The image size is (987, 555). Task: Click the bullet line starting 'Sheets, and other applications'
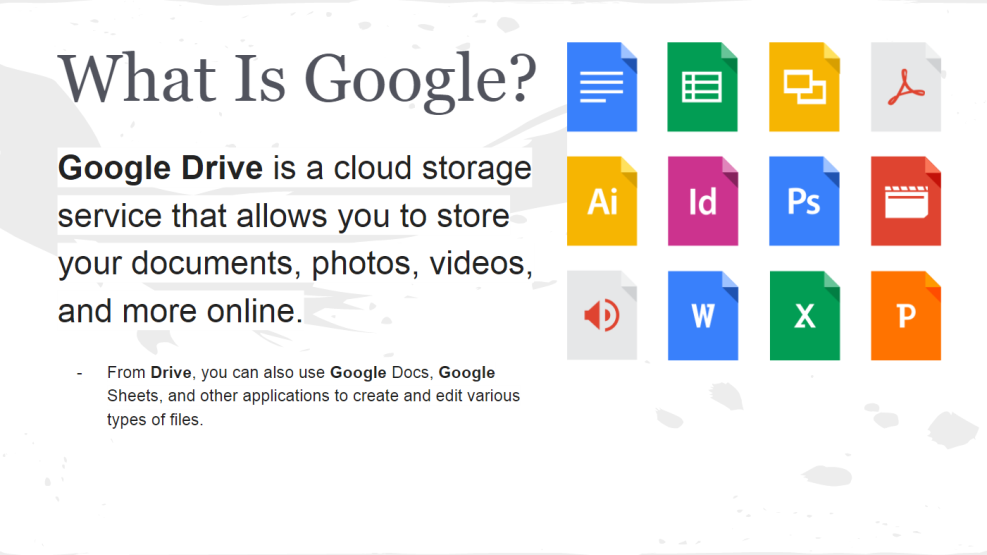tap(313, 396)
